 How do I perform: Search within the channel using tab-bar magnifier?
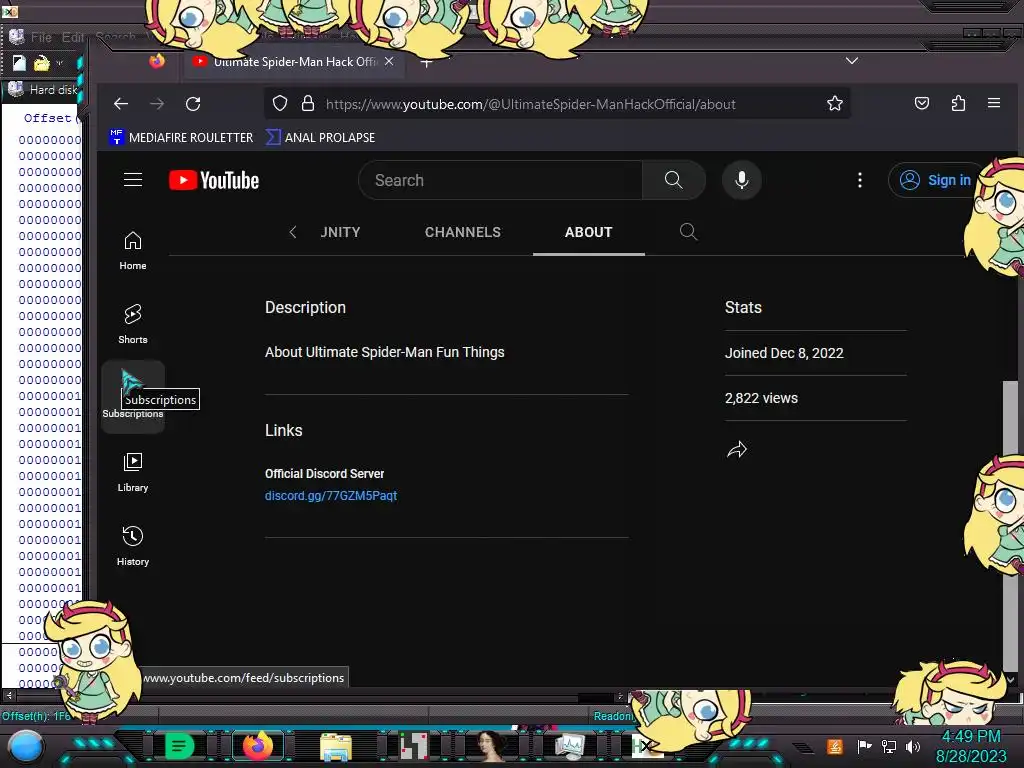click(x=688, y=232)
